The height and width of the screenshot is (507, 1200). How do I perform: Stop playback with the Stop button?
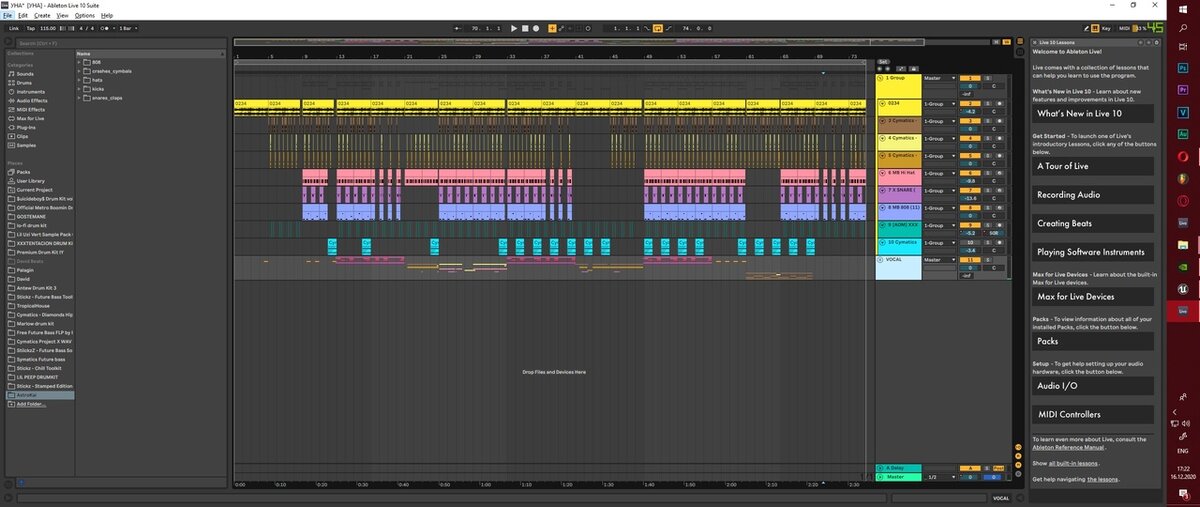525,28
